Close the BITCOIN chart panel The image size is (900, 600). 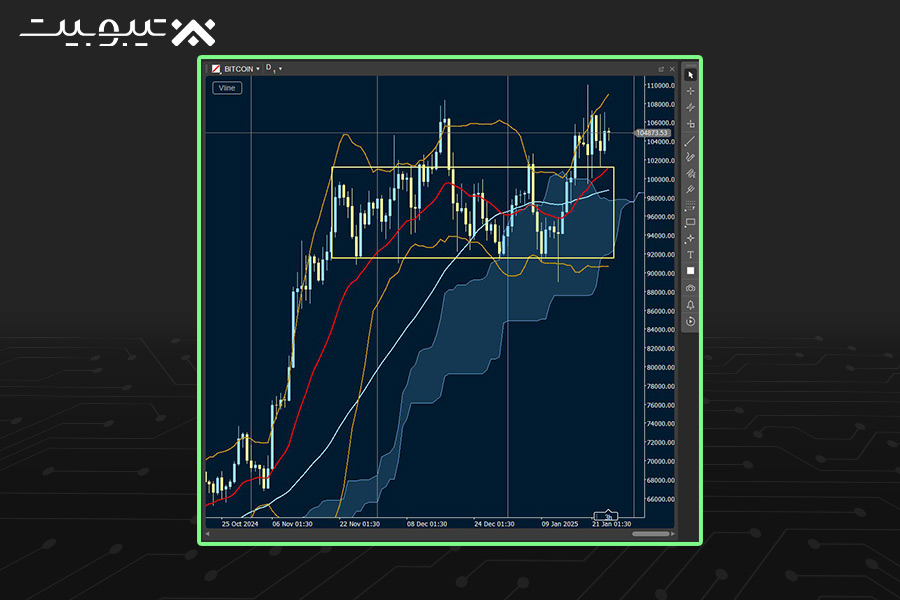pyautogui.click(x=672, y=69)
